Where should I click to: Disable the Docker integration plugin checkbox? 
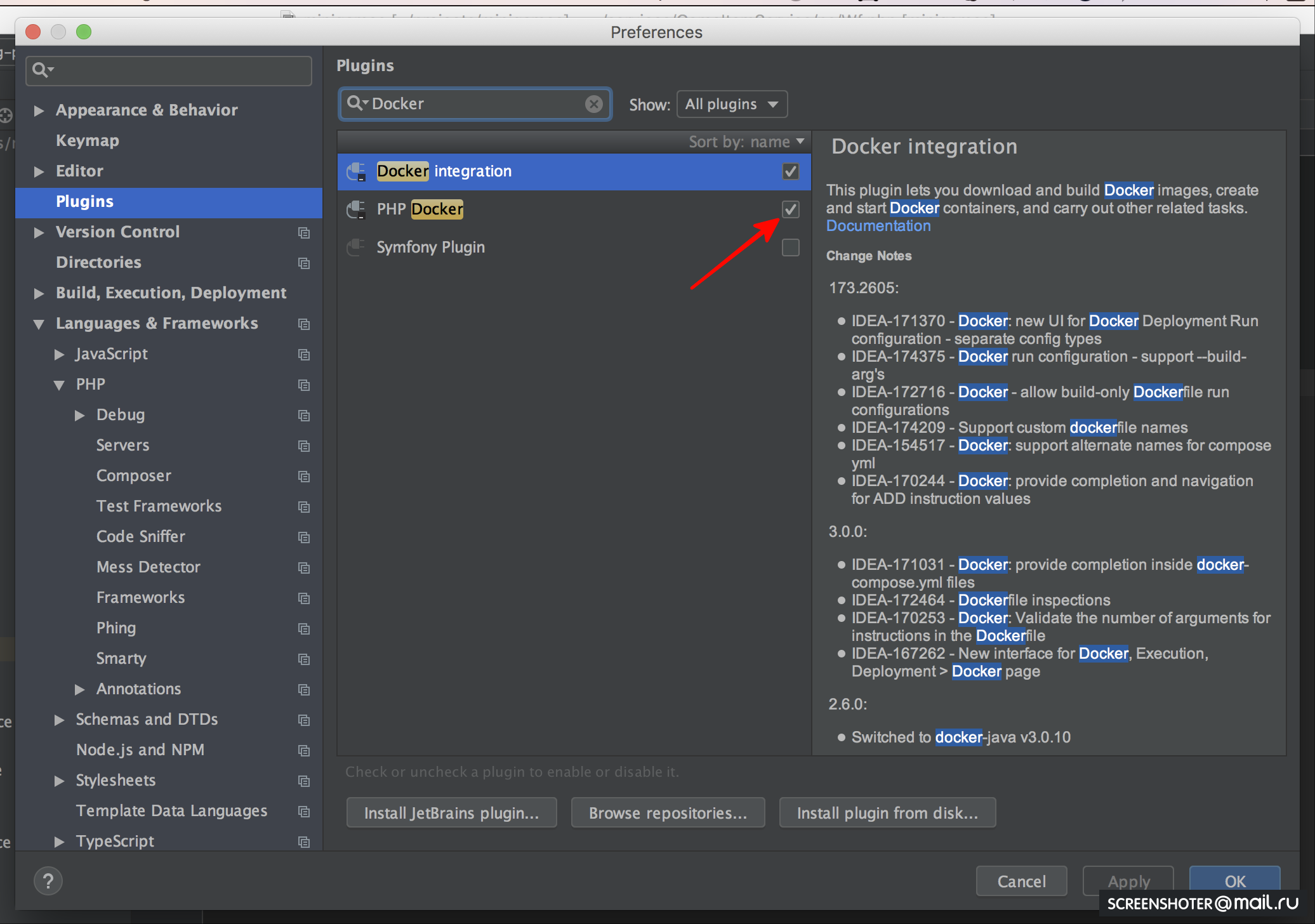tap(790, 171)
